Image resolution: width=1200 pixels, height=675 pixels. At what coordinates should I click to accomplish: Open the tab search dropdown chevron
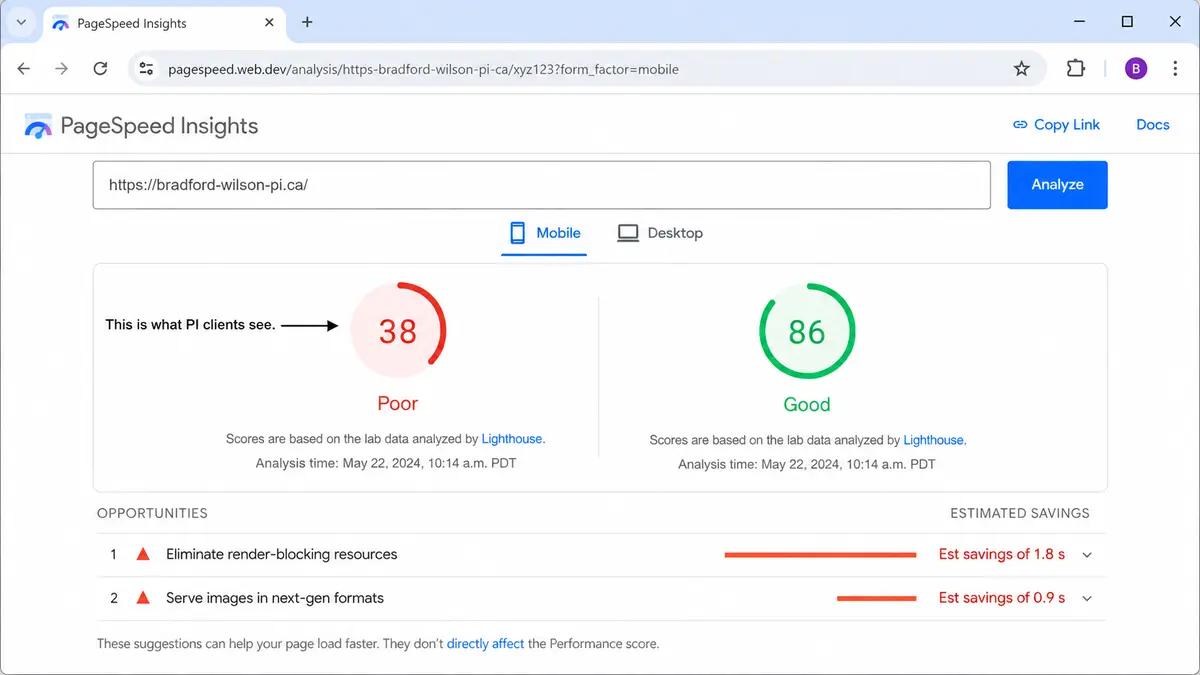tap(21, 22)
